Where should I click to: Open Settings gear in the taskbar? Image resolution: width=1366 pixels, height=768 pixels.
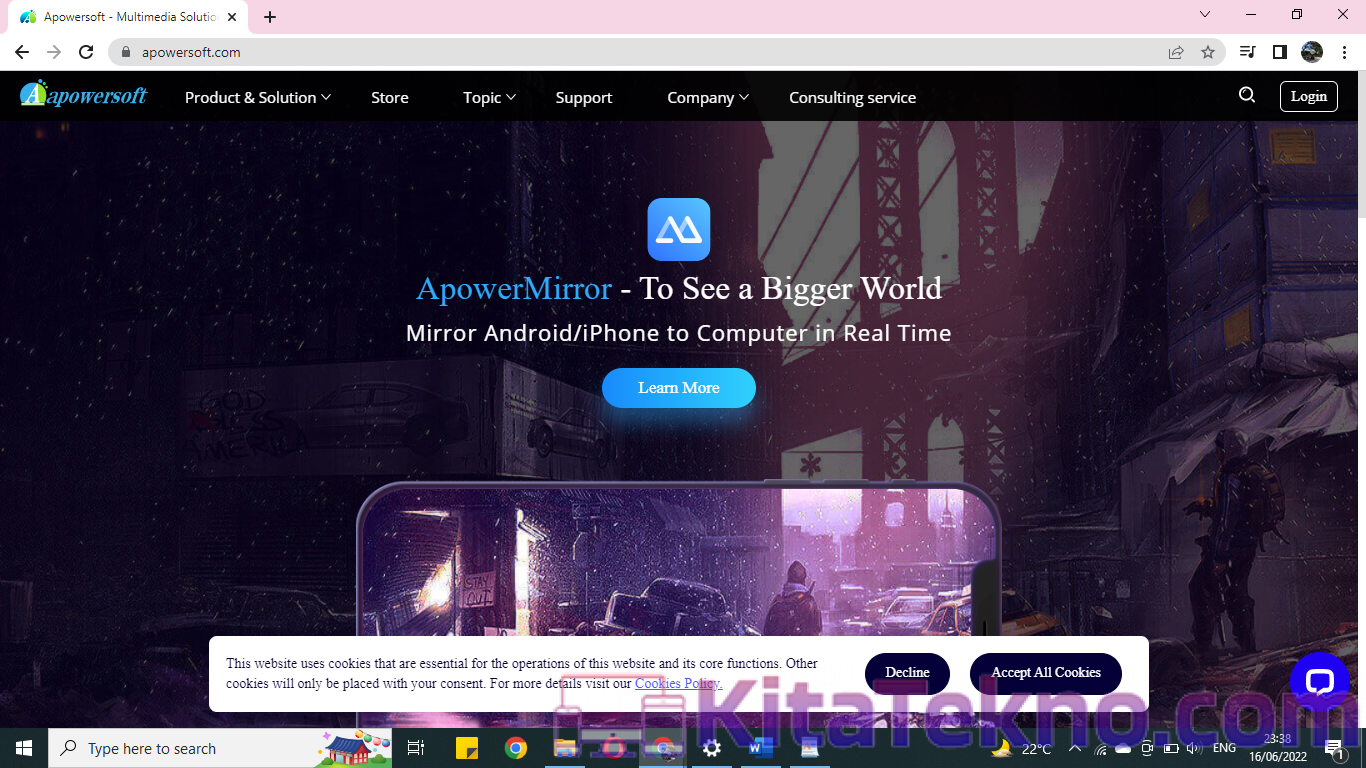pyautogui.click(x=711, y=748)
